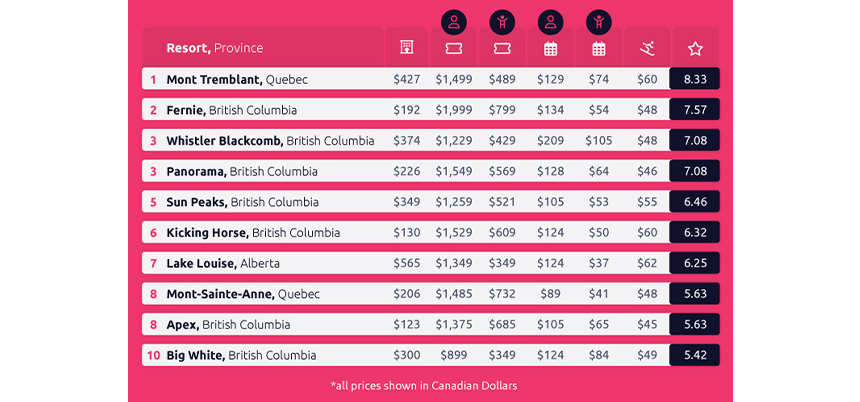Click the child calendar day-pass icon
The width and height of the screenshot is (860, 402).
[598, 49]
